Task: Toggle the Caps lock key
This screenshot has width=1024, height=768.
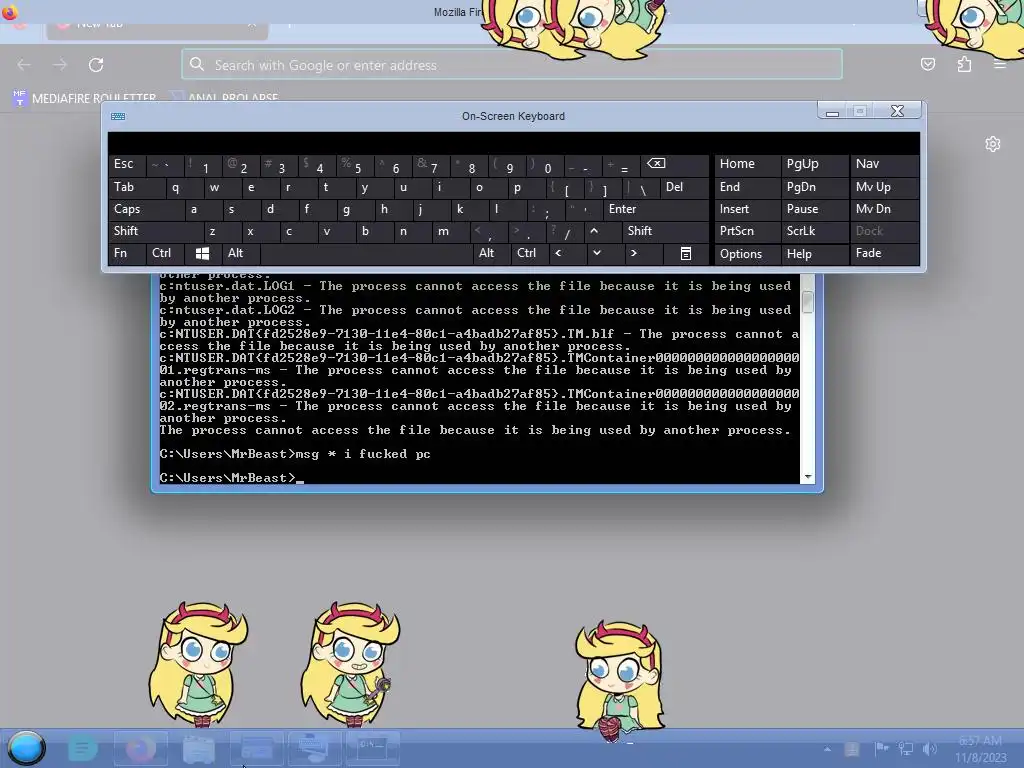Action: coord(146,209)
